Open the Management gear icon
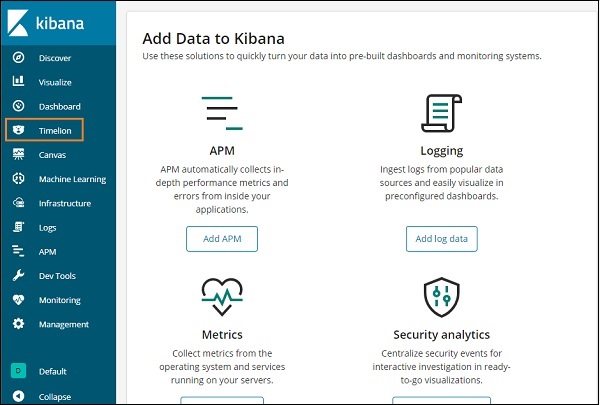The width and height of the screenshot is (600, 405). (18, 324)
